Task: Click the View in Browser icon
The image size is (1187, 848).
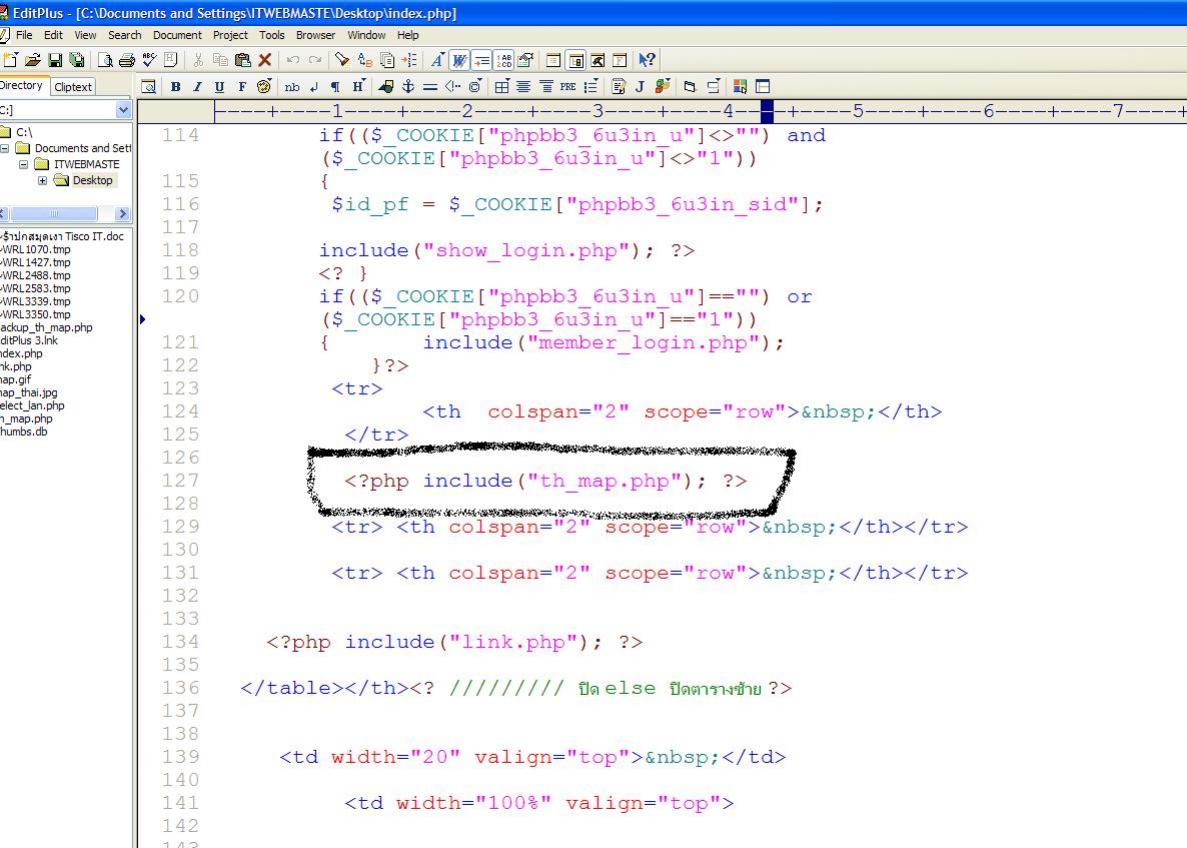Action: coord(148,86)
